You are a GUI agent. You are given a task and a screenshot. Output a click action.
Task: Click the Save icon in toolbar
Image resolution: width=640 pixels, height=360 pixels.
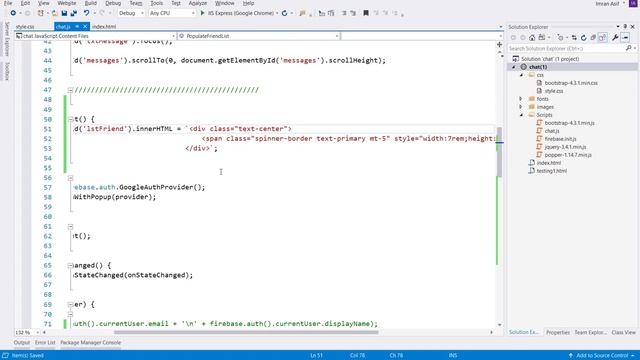[x=64, y=13]
